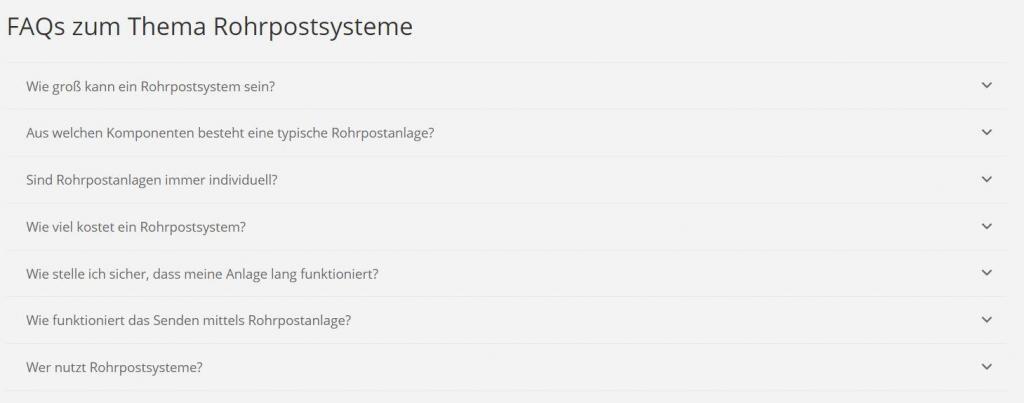Open the FAQ about typische Rohrpostanlage Komponenten
This screenshot has height=403, width=1024.
point(230,133)
